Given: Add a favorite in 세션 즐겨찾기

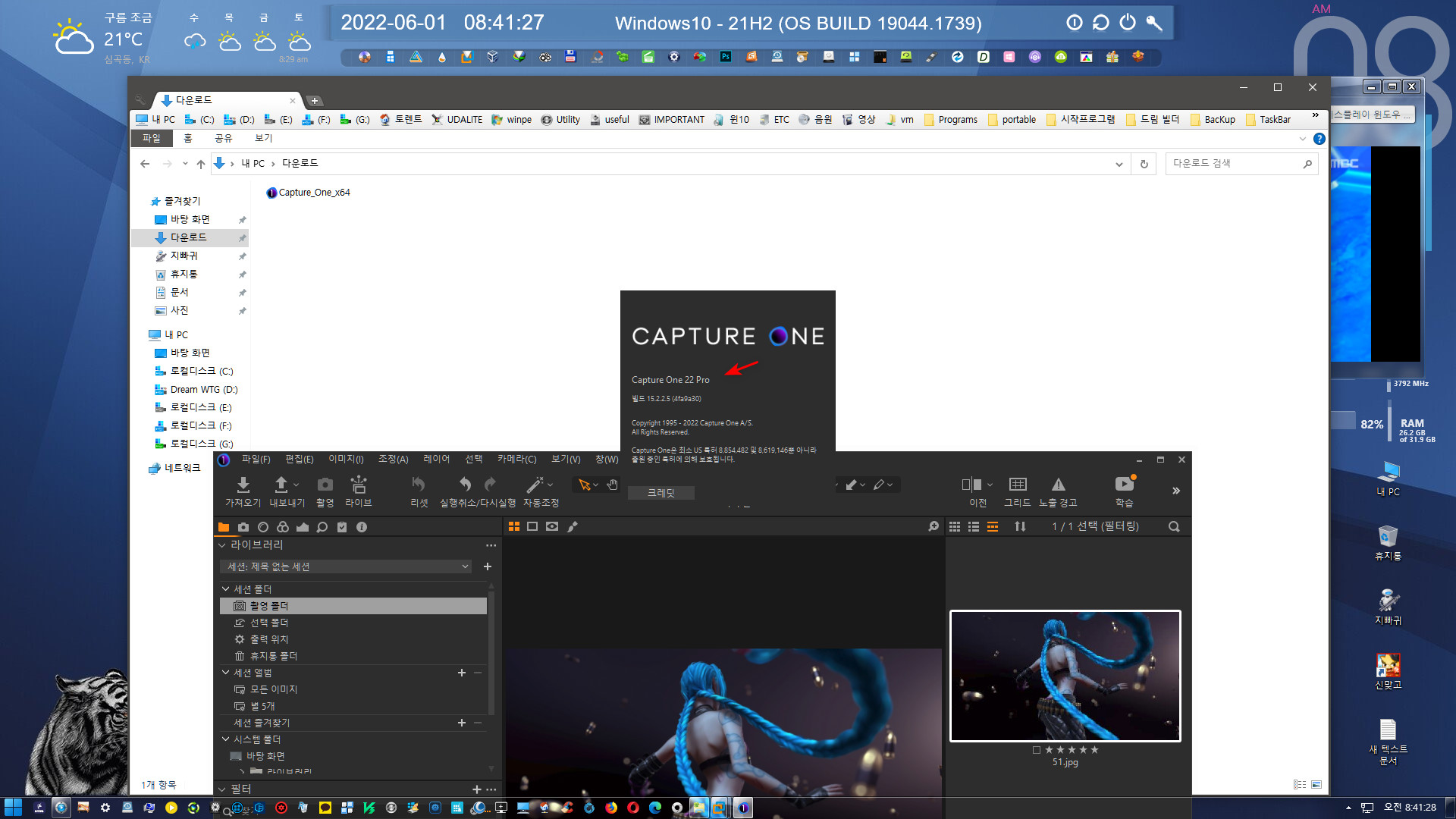Looking at the screenshot, I should click(x=461, y=723).
